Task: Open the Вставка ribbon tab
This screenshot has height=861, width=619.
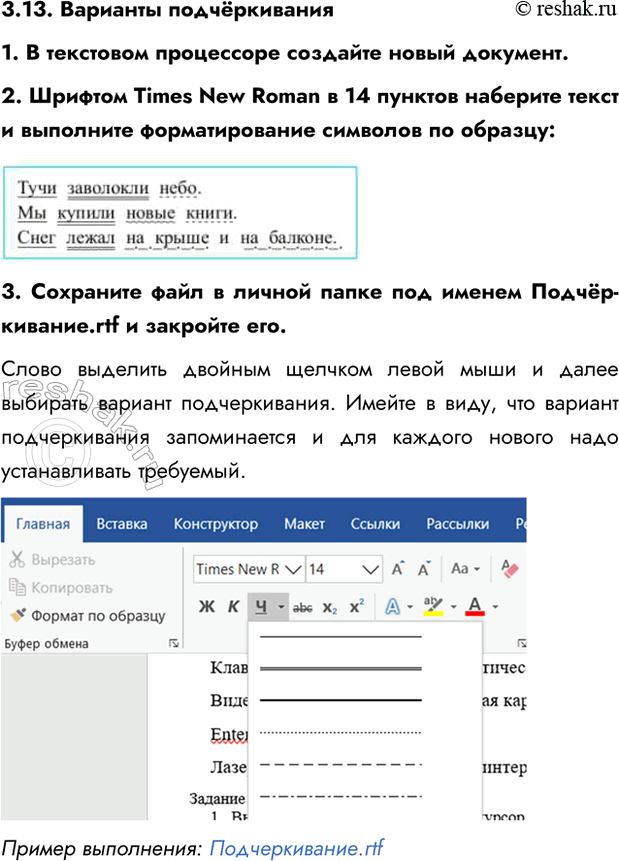Action: click(x=122, y=524)
